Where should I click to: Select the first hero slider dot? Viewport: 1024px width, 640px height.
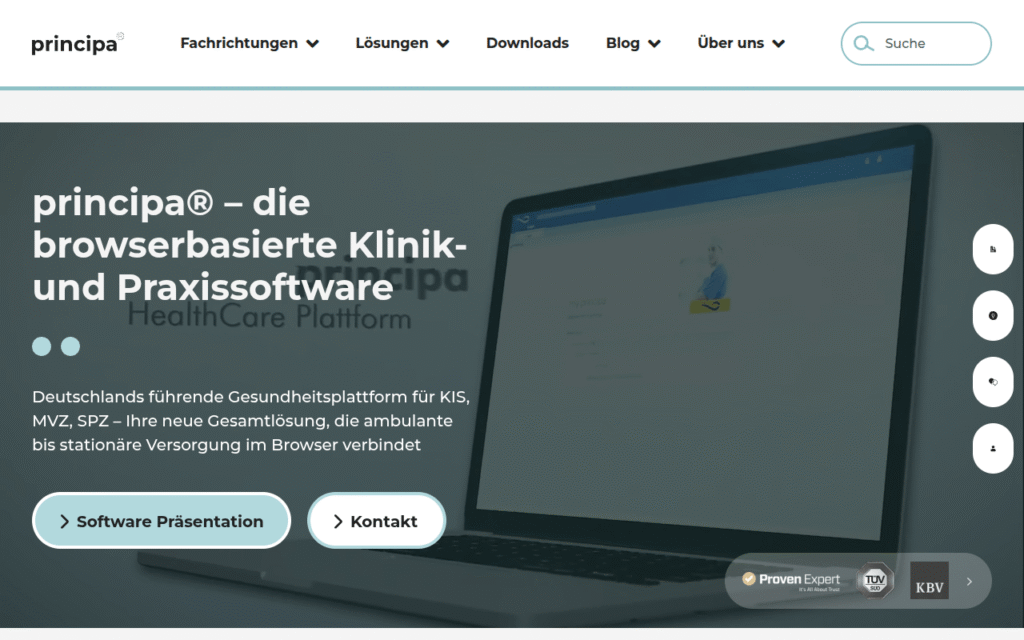tap(42, 346)
